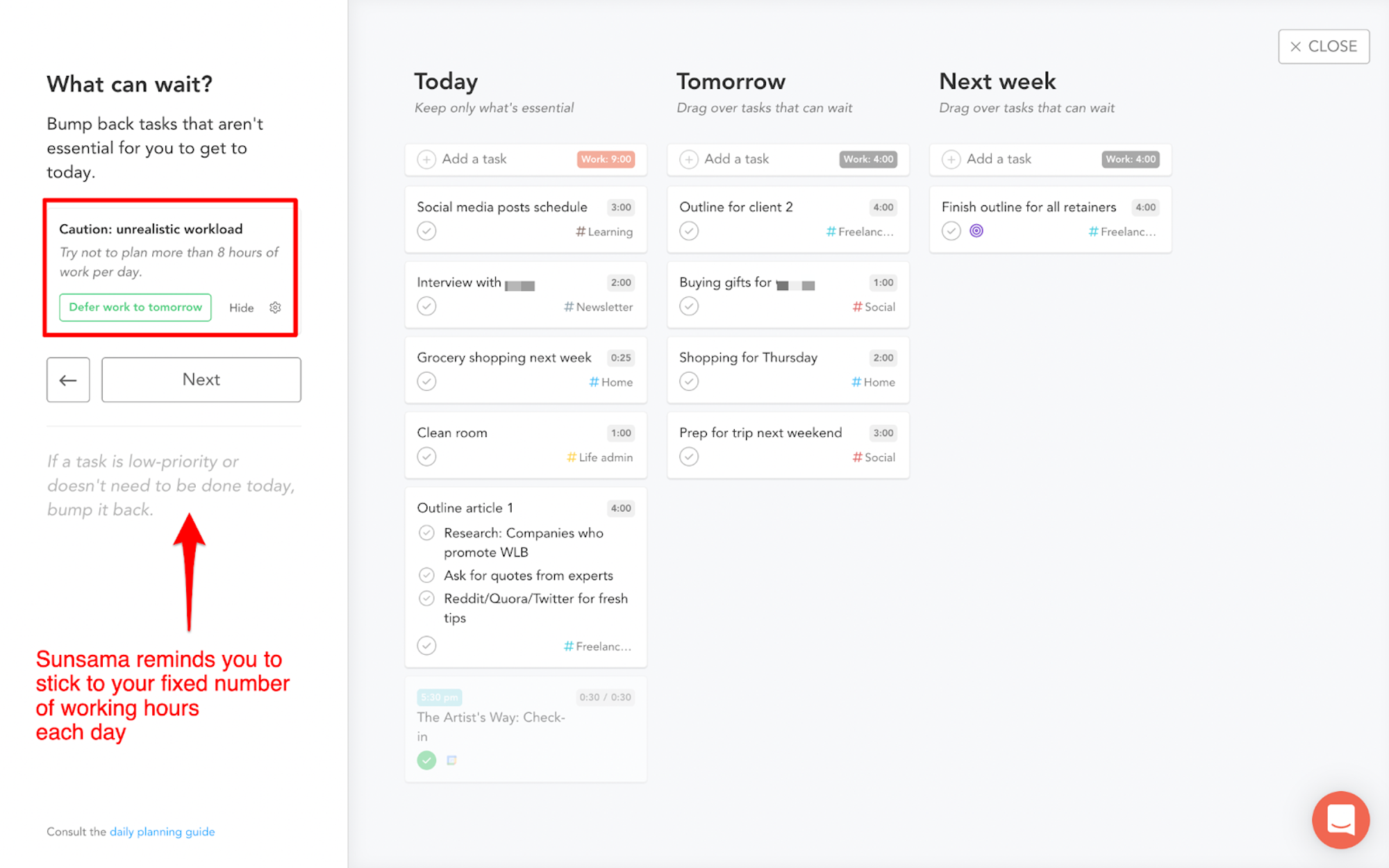Open workload settings gear icon
The width and height of the screenshot is (1389, 868).
(x=275, y=308)
